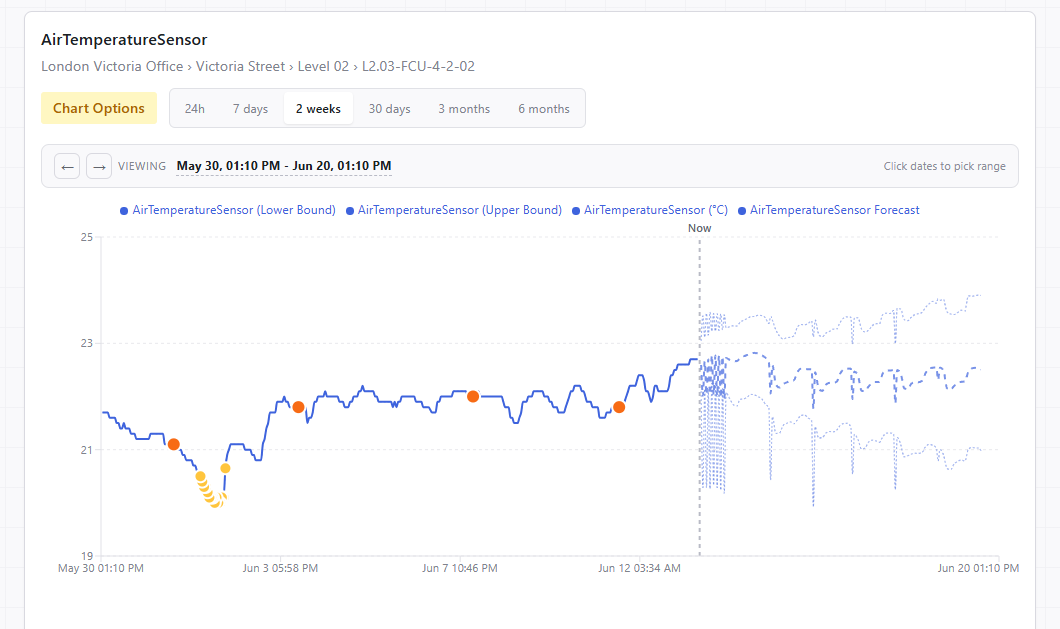Click the isolated yellow dot after the dip
Screen dimensions: 1060x629
coord(225,468)
